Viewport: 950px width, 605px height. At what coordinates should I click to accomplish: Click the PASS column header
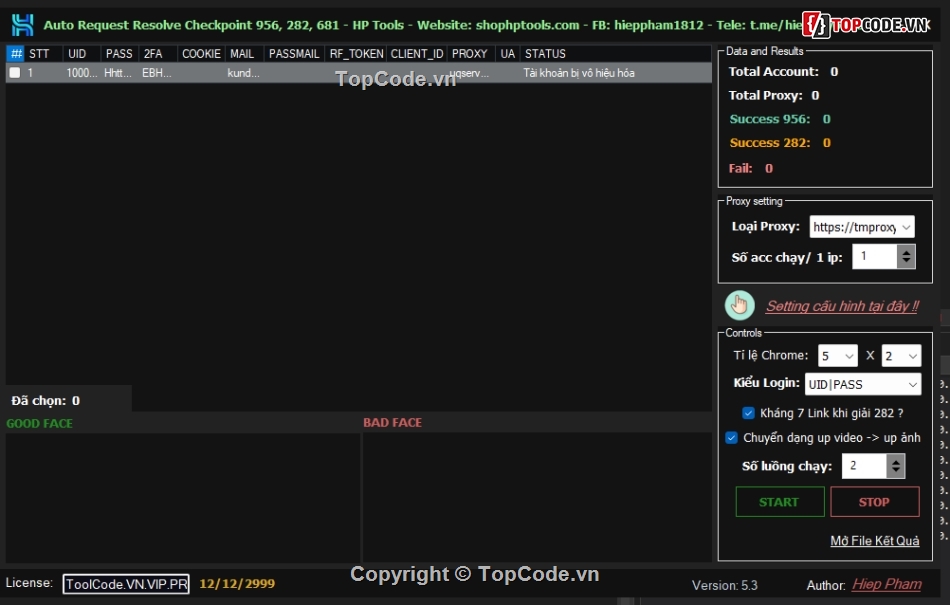click(x=119, y=53)
